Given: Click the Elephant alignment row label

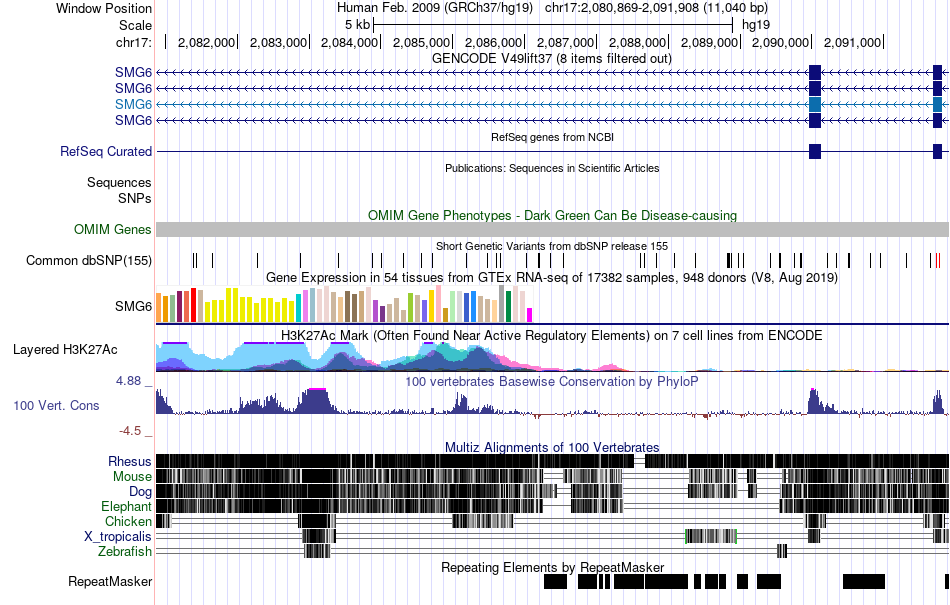Looking at the screenshot, I should tap(126, 506).
